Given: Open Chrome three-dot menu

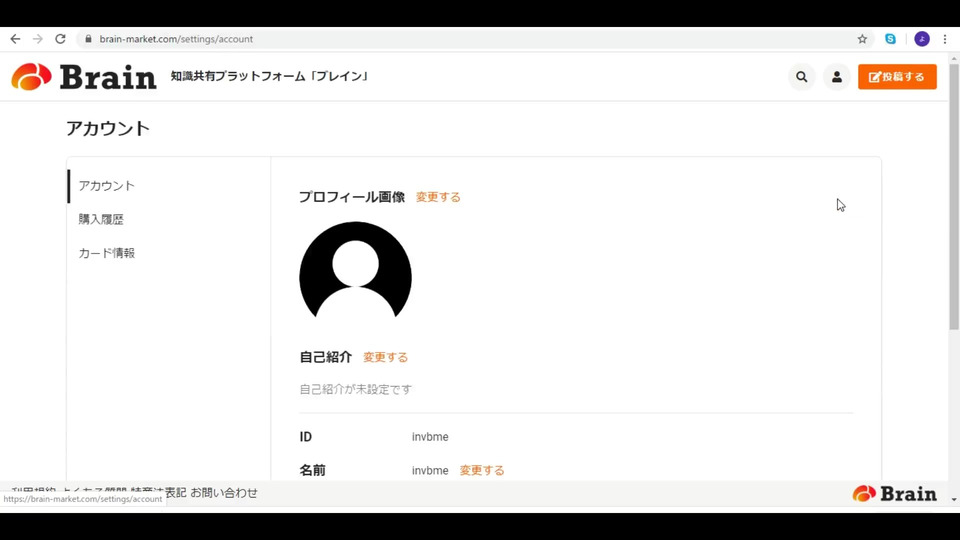Looking at the screenshot, I should tap(945, 39).
